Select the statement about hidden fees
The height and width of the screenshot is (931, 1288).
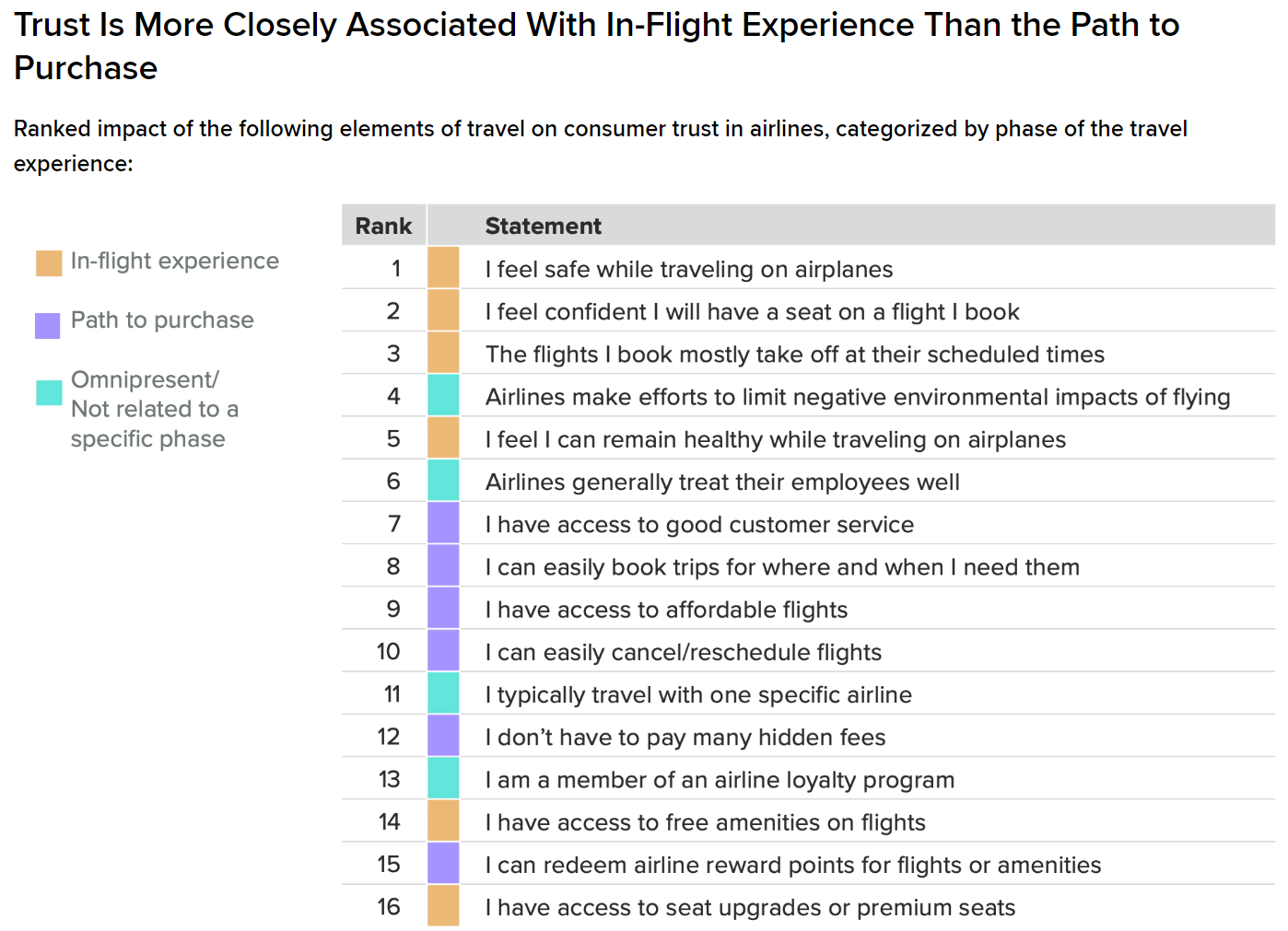685,738
